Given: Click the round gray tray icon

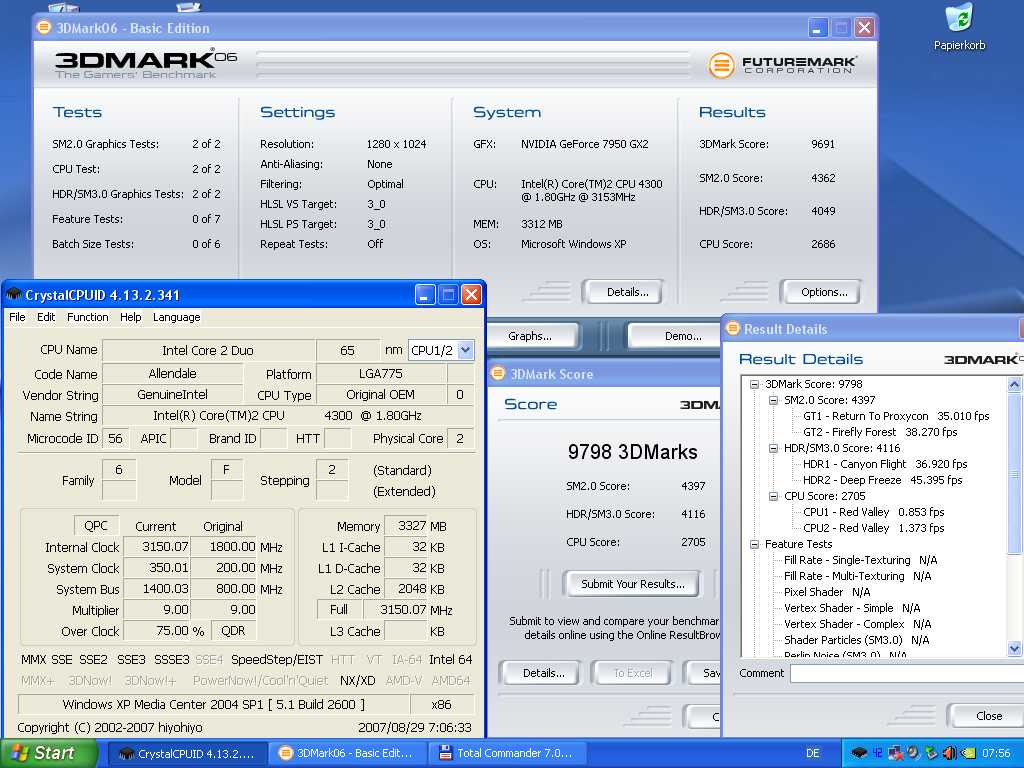Looking at the screenshot, I should pyautogui.click(x=914, y=753).
